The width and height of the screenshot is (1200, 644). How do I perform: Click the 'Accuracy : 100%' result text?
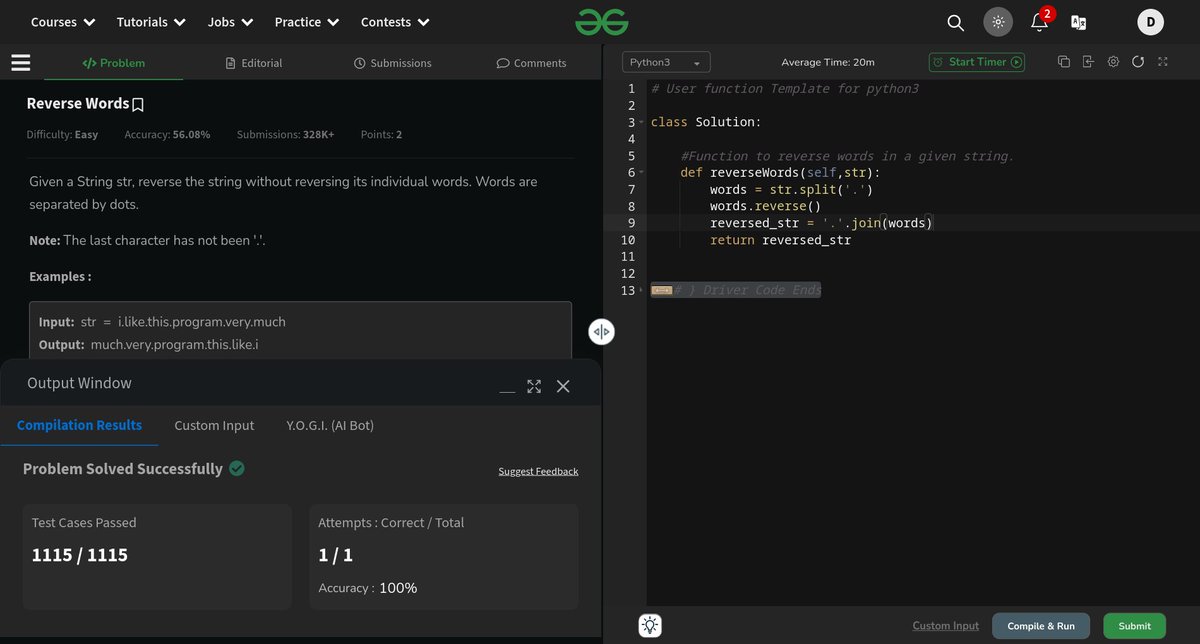(x=367, y=588)
